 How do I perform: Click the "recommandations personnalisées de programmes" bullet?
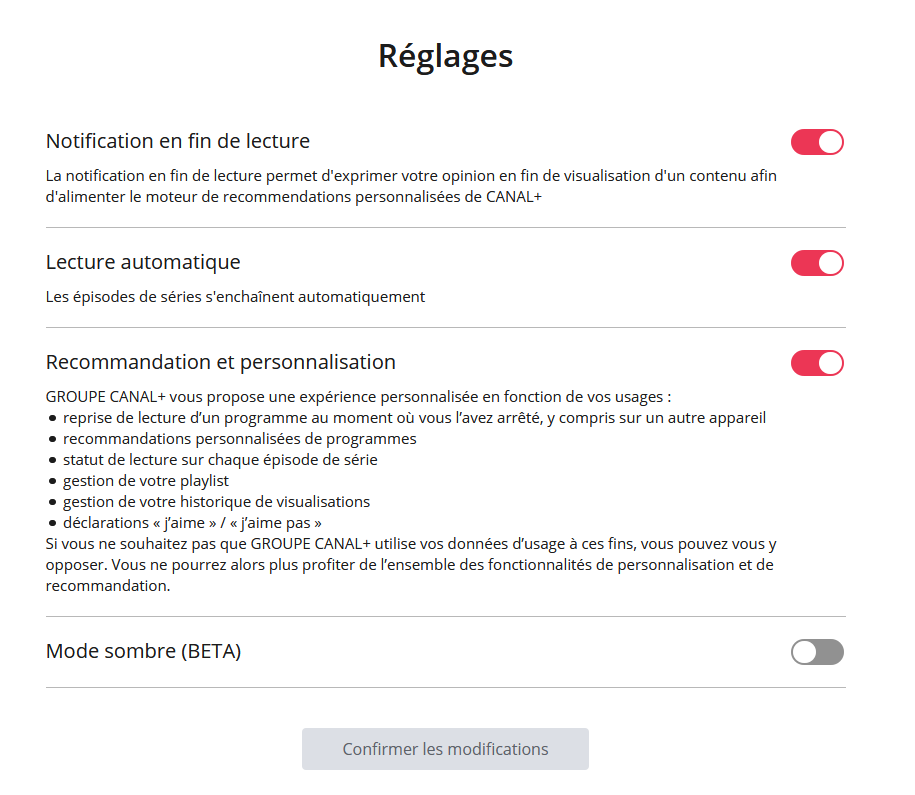click(x=240, y=439)
